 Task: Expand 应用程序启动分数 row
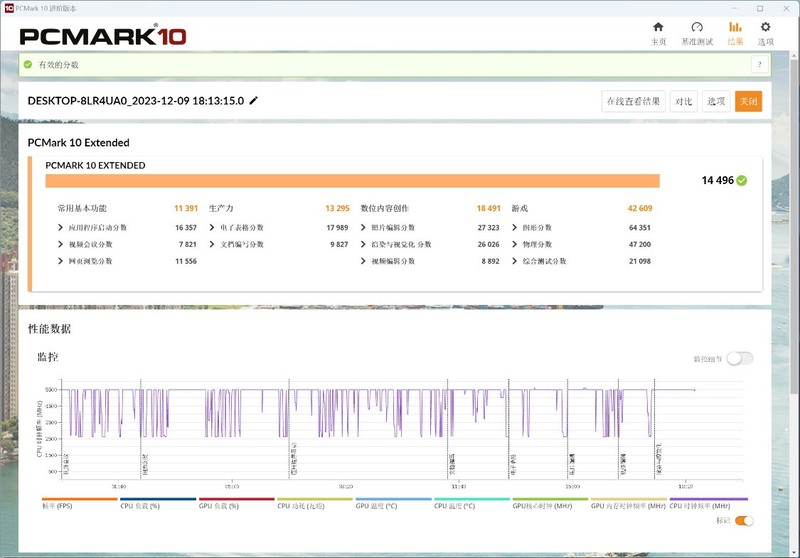[60, 227]
